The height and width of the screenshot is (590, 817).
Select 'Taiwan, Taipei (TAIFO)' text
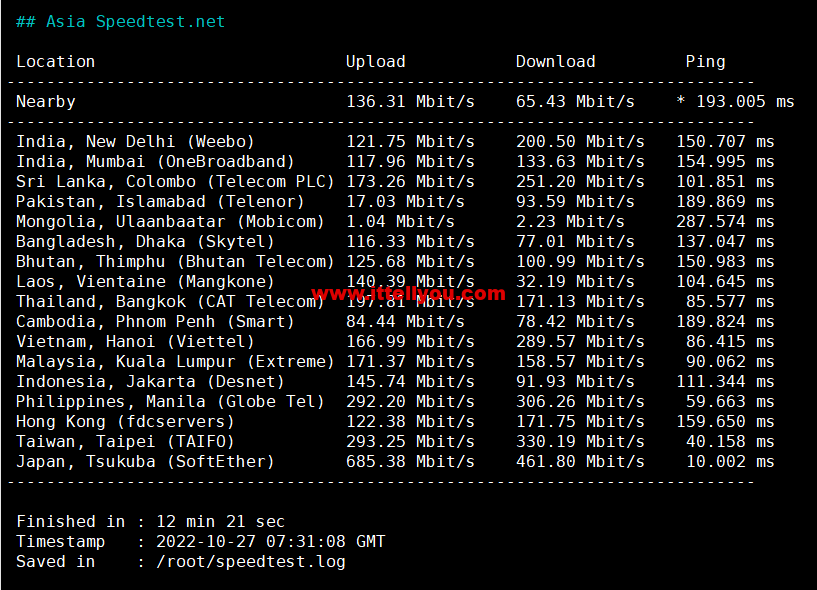(126, 442)
